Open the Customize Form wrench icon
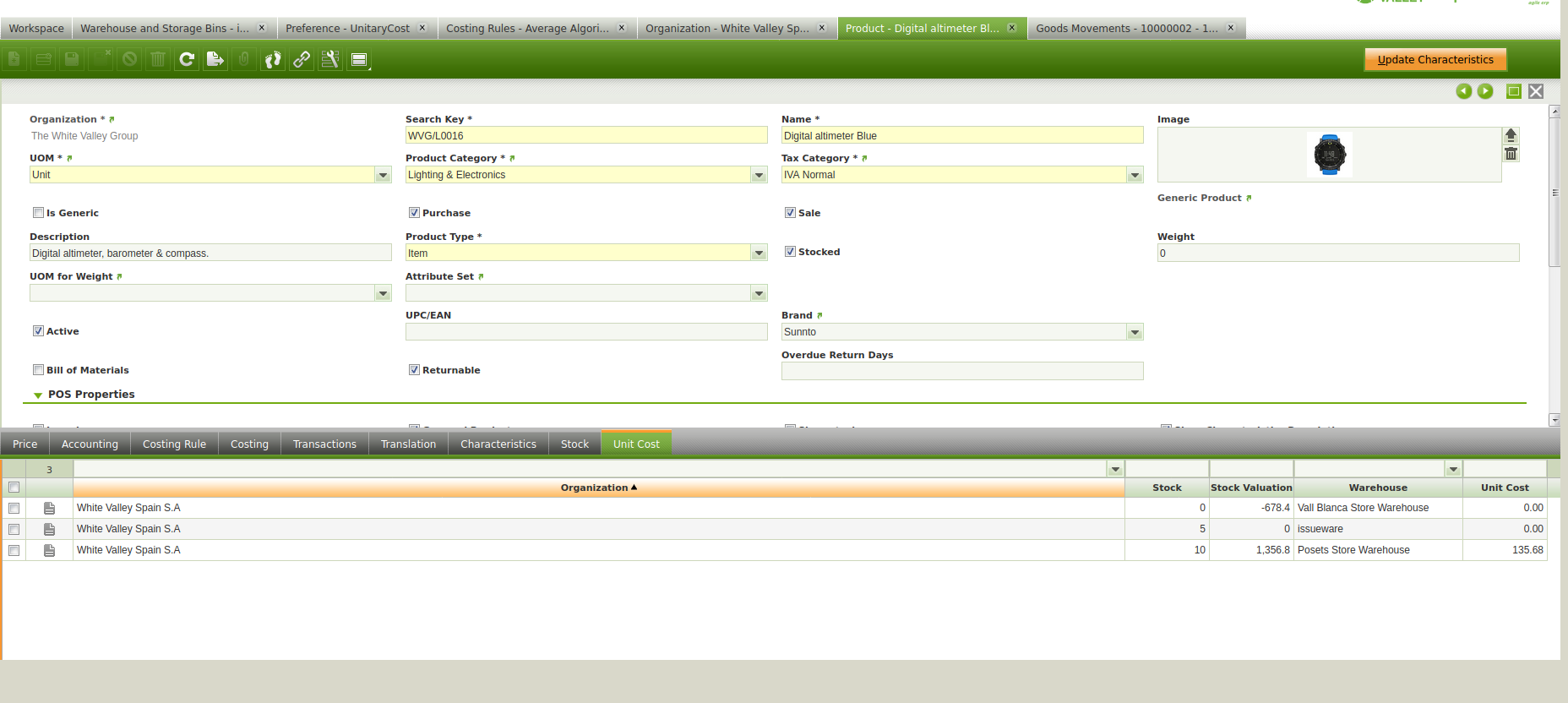The image size is (1568, 703). click(330, 59)
